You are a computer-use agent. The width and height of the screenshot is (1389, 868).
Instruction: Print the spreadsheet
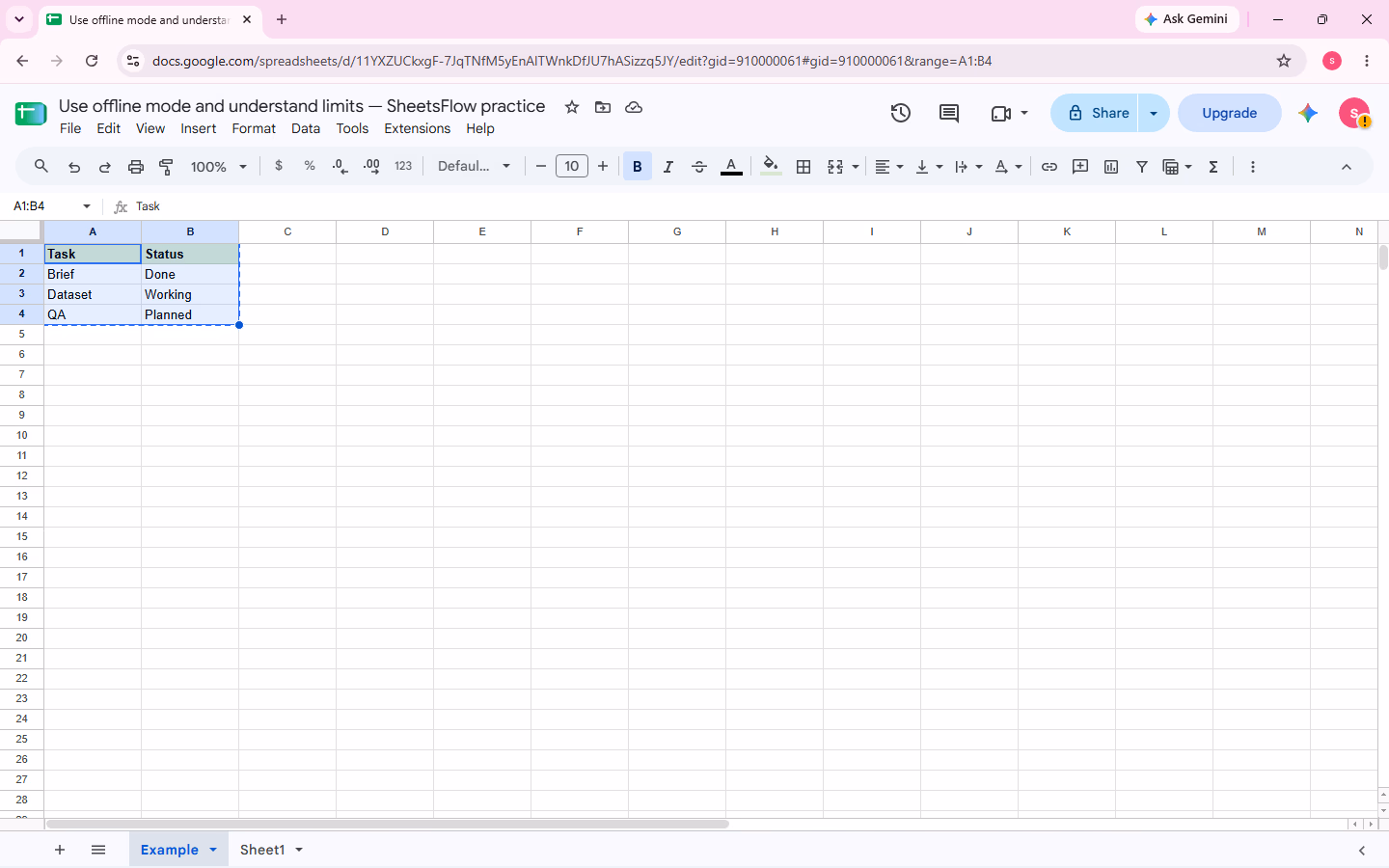(136, 167)
